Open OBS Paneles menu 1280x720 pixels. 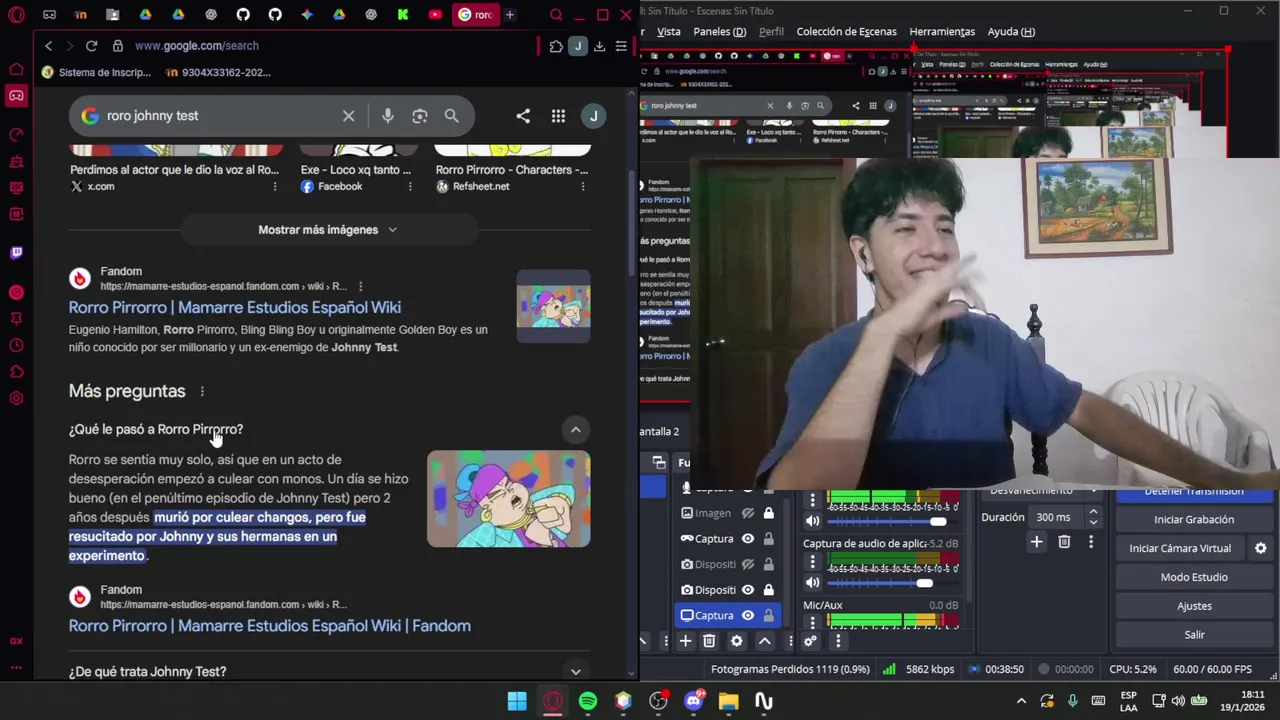coord(719,32)
